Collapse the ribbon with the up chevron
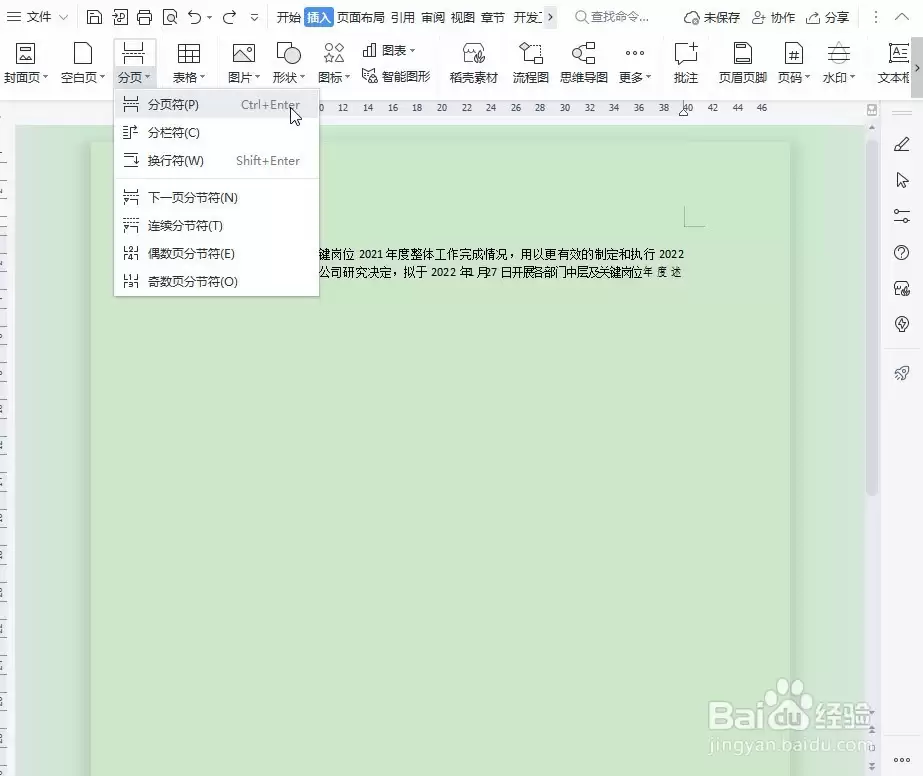 pos(902,17)
